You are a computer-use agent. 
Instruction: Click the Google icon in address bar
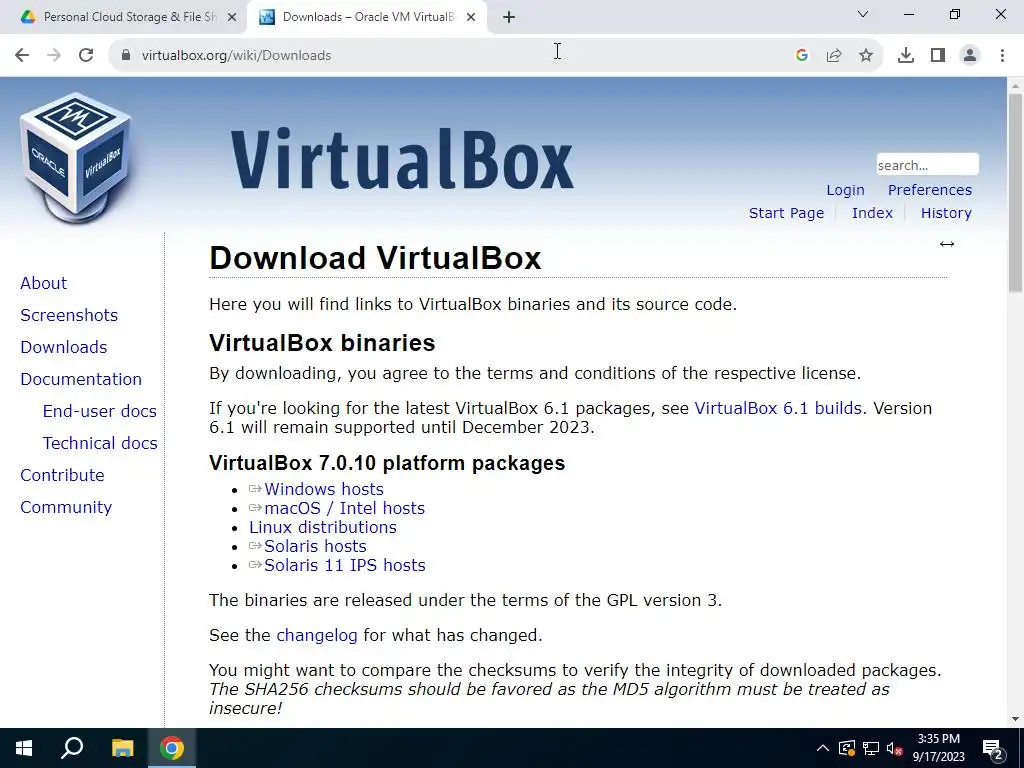[802, 55]
